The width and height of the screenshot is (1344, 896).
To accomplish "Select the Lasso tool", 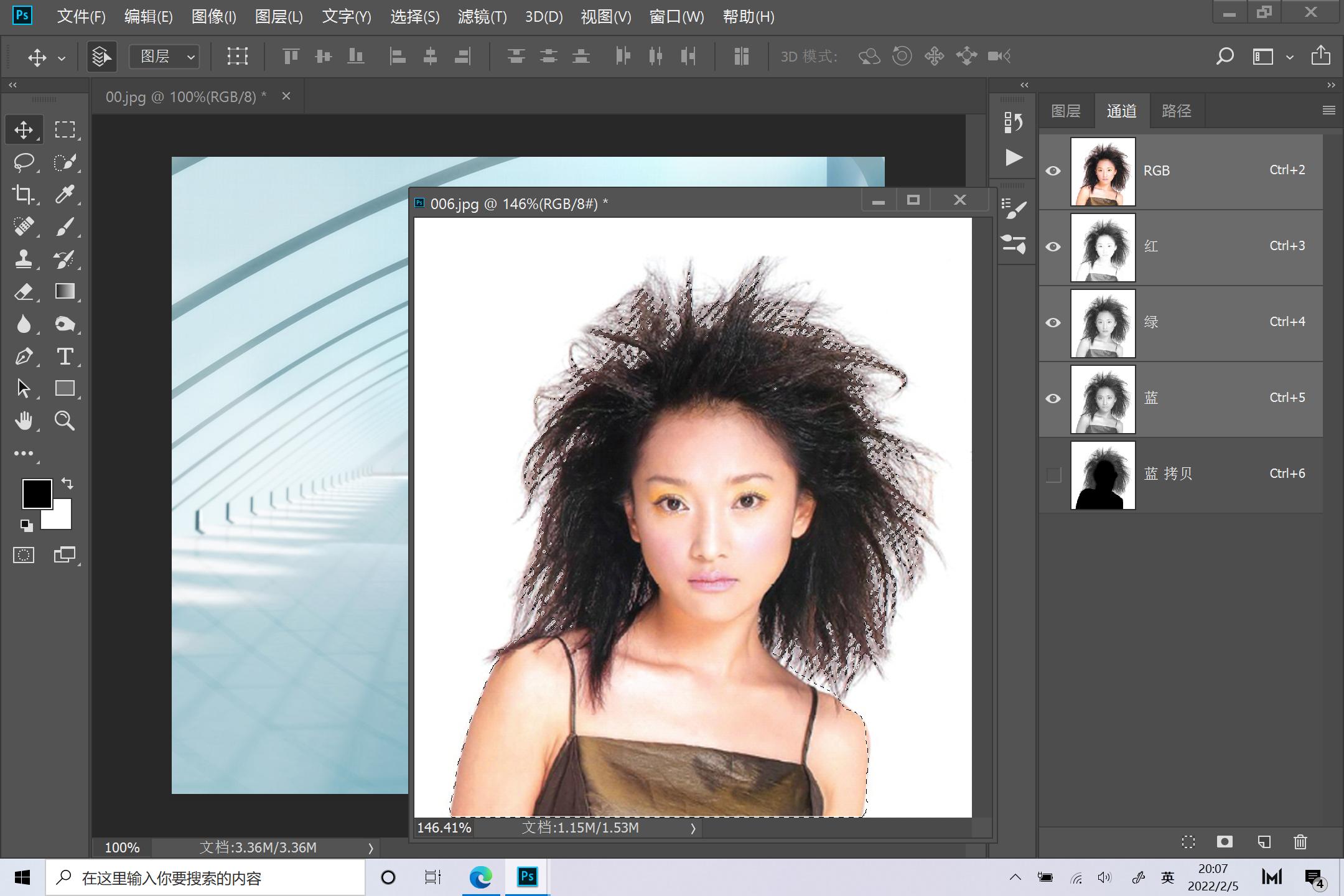I will (24, 162).
